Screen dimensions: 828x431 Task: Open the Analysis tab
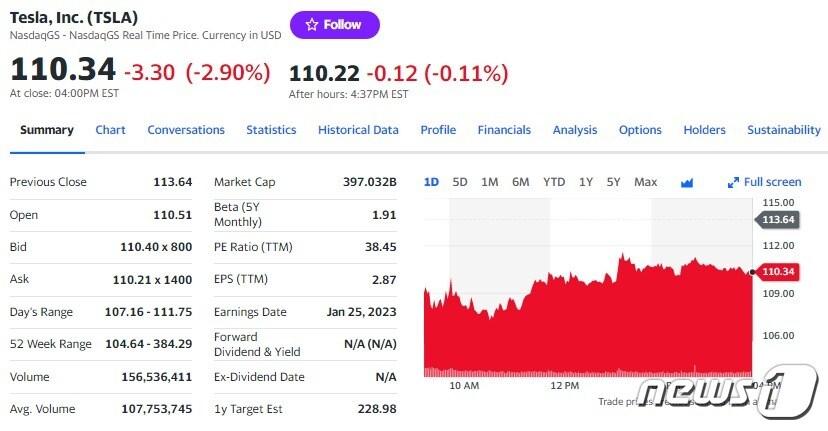point(575,130)
